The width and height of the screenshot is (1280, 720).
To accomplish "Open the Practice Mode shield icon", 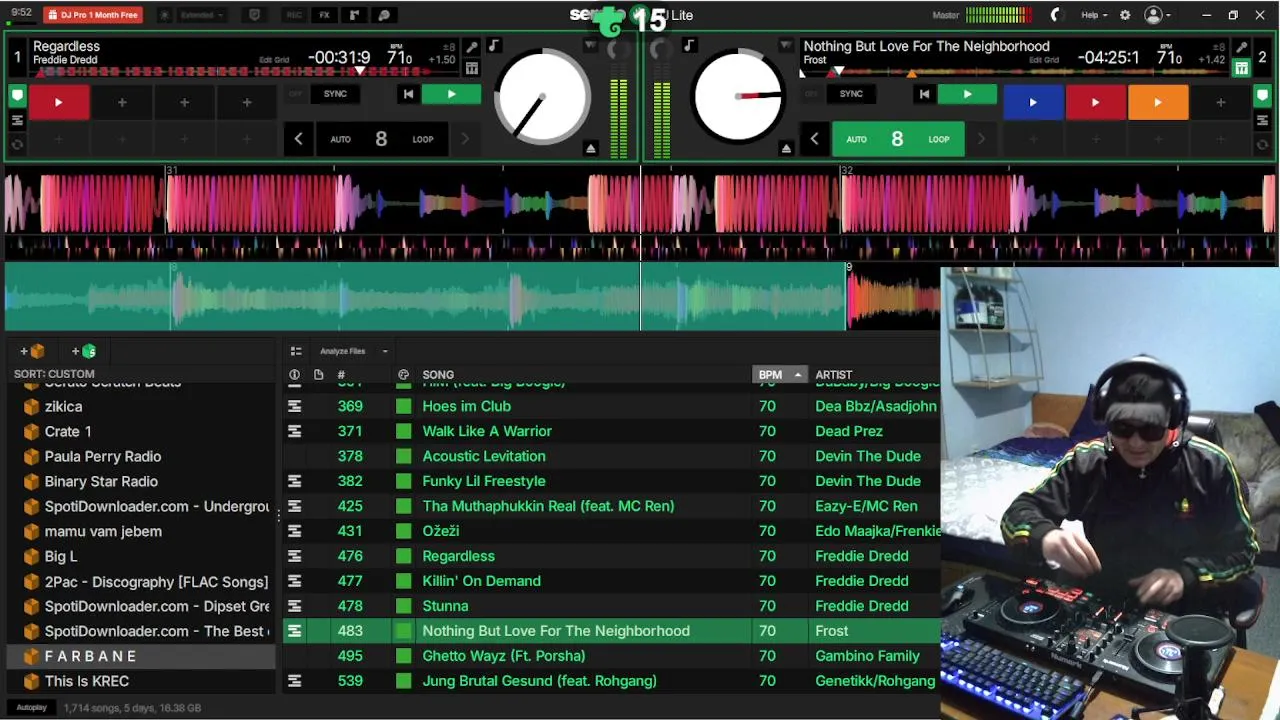I will 255,15.
